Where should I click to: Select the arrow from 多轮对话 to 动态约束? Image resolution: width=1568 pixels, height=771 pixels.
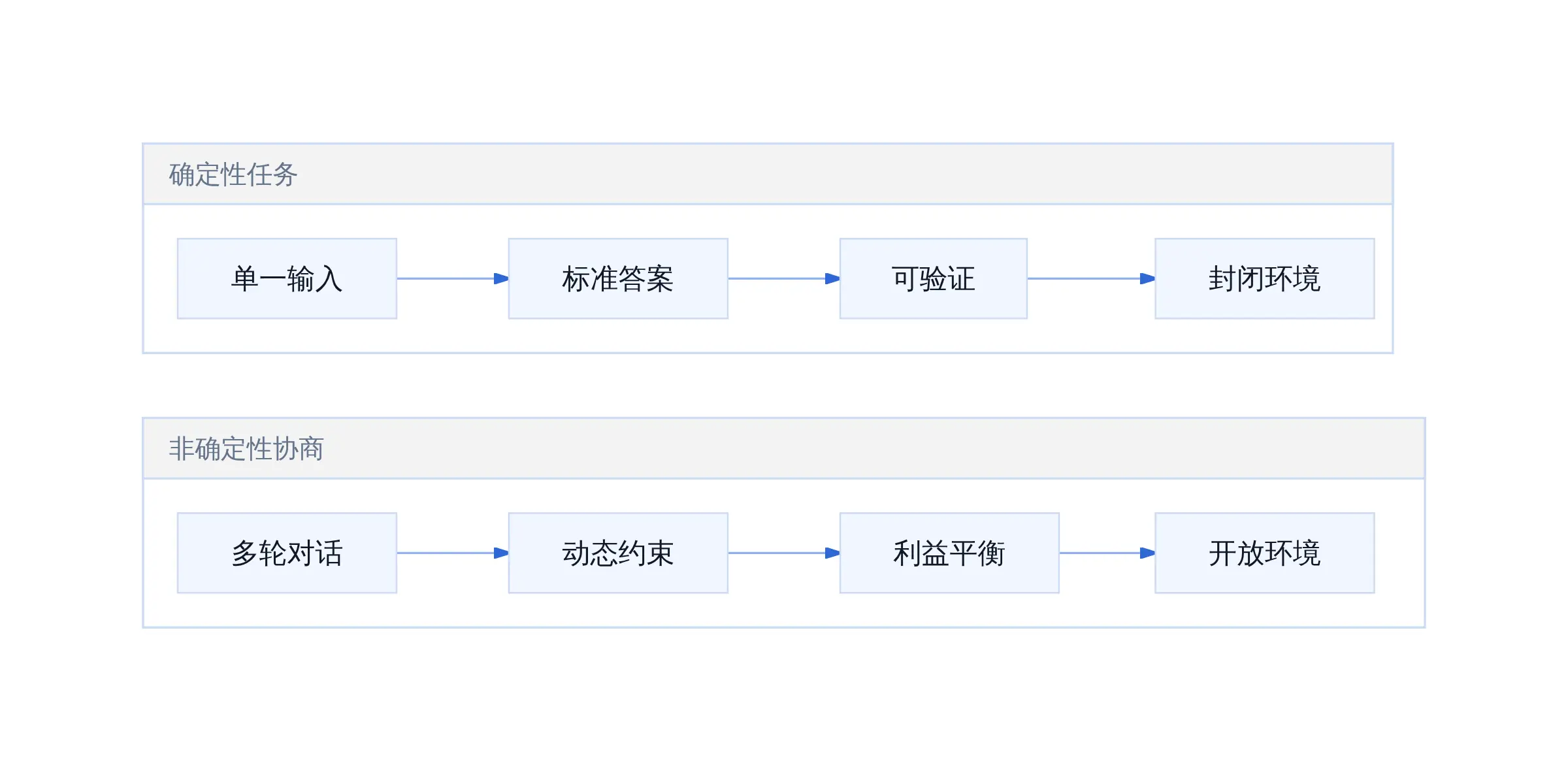pos(453,553)
